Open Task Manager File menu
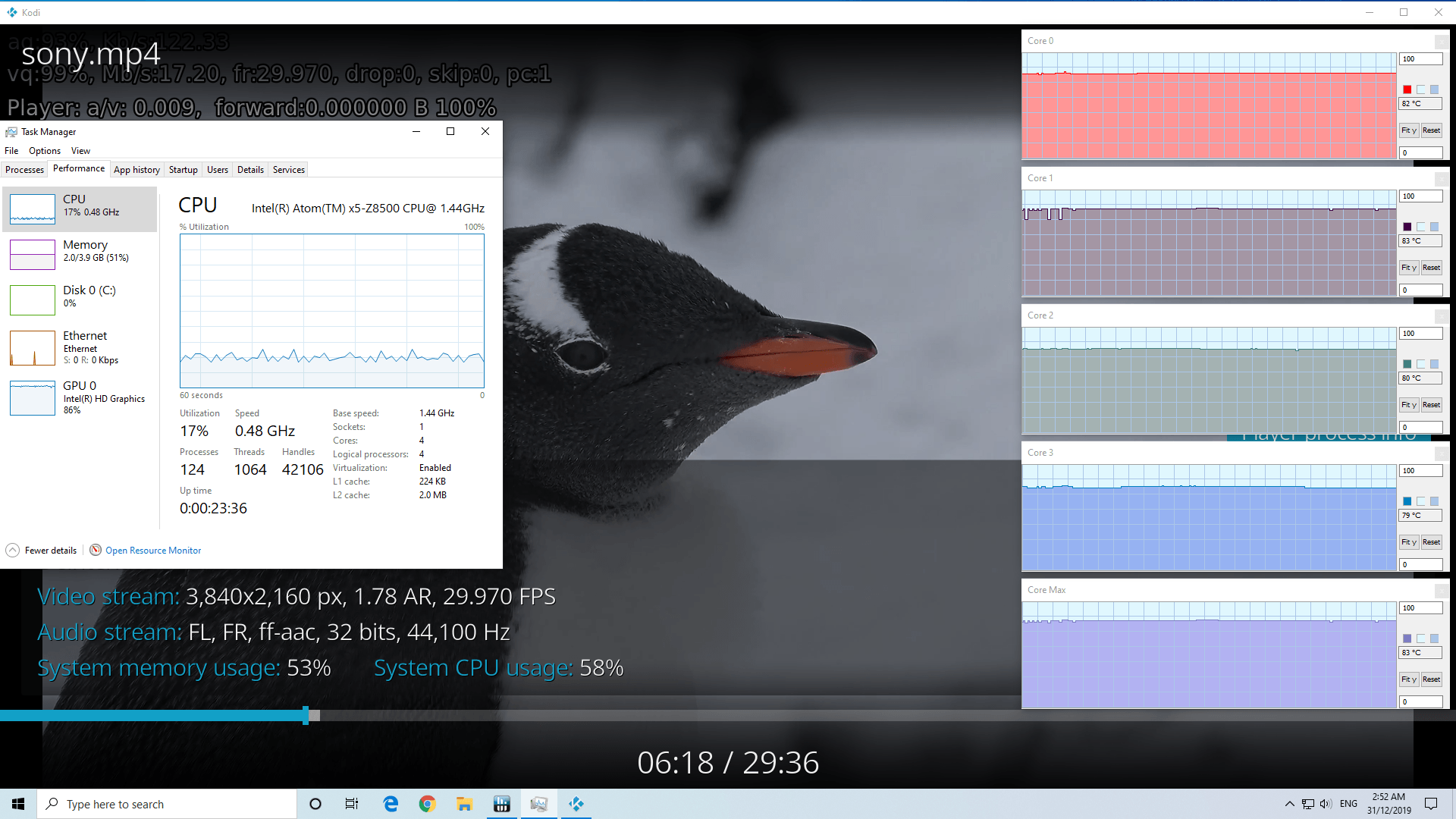This screenshot has width=1456, height=819. coord(11,151)
